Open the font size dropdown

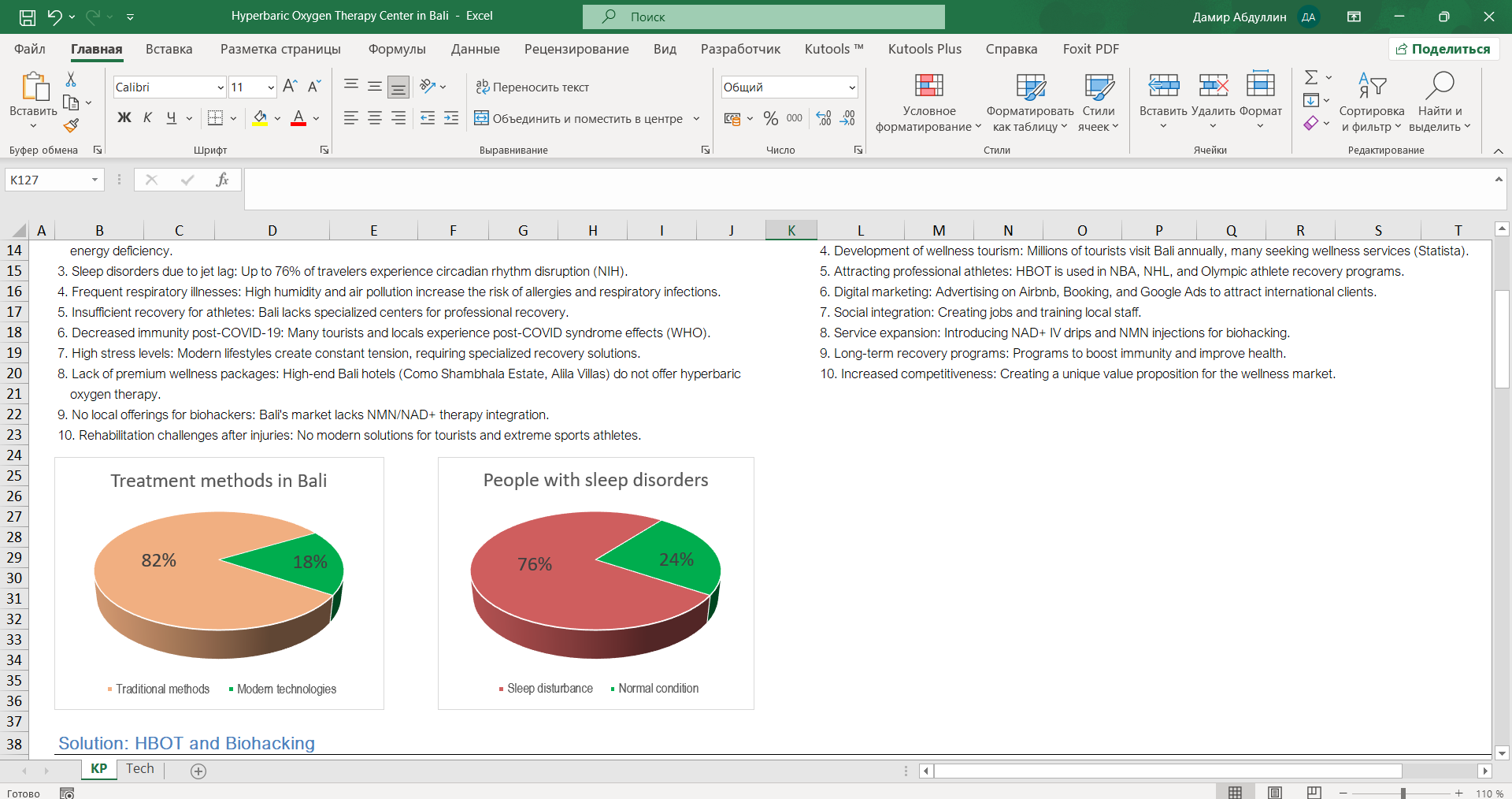[271, 87]
